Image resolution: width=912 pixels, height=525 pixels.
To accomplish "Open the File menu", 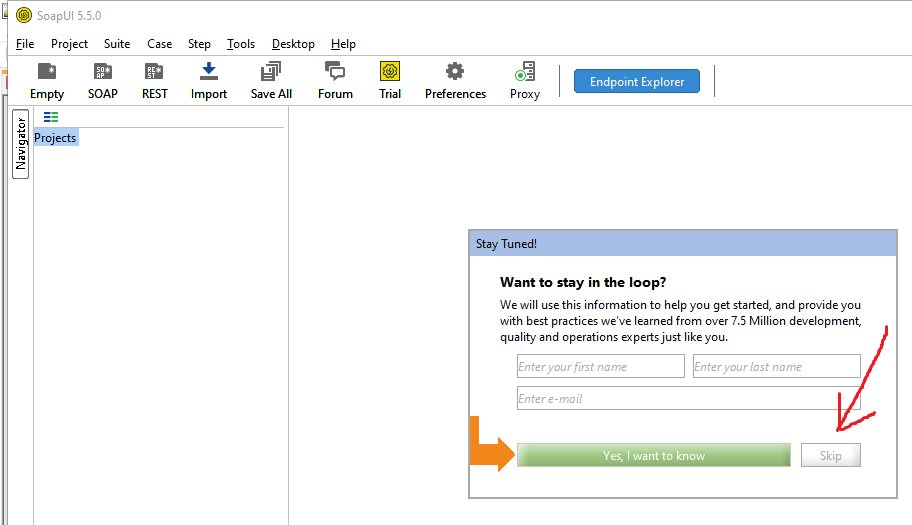I will [25, 44].
